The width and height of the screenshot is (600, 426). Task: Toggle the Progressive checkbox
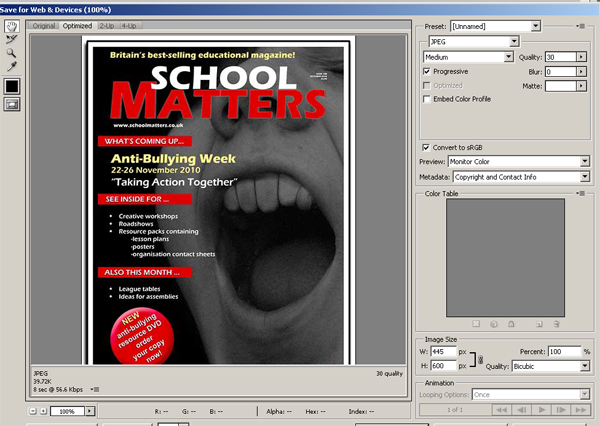point(427,72)
